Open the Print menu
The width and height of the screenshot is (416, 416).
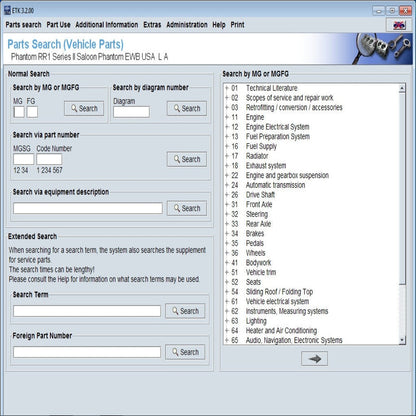pyautogui.click(x=237, y=25)
